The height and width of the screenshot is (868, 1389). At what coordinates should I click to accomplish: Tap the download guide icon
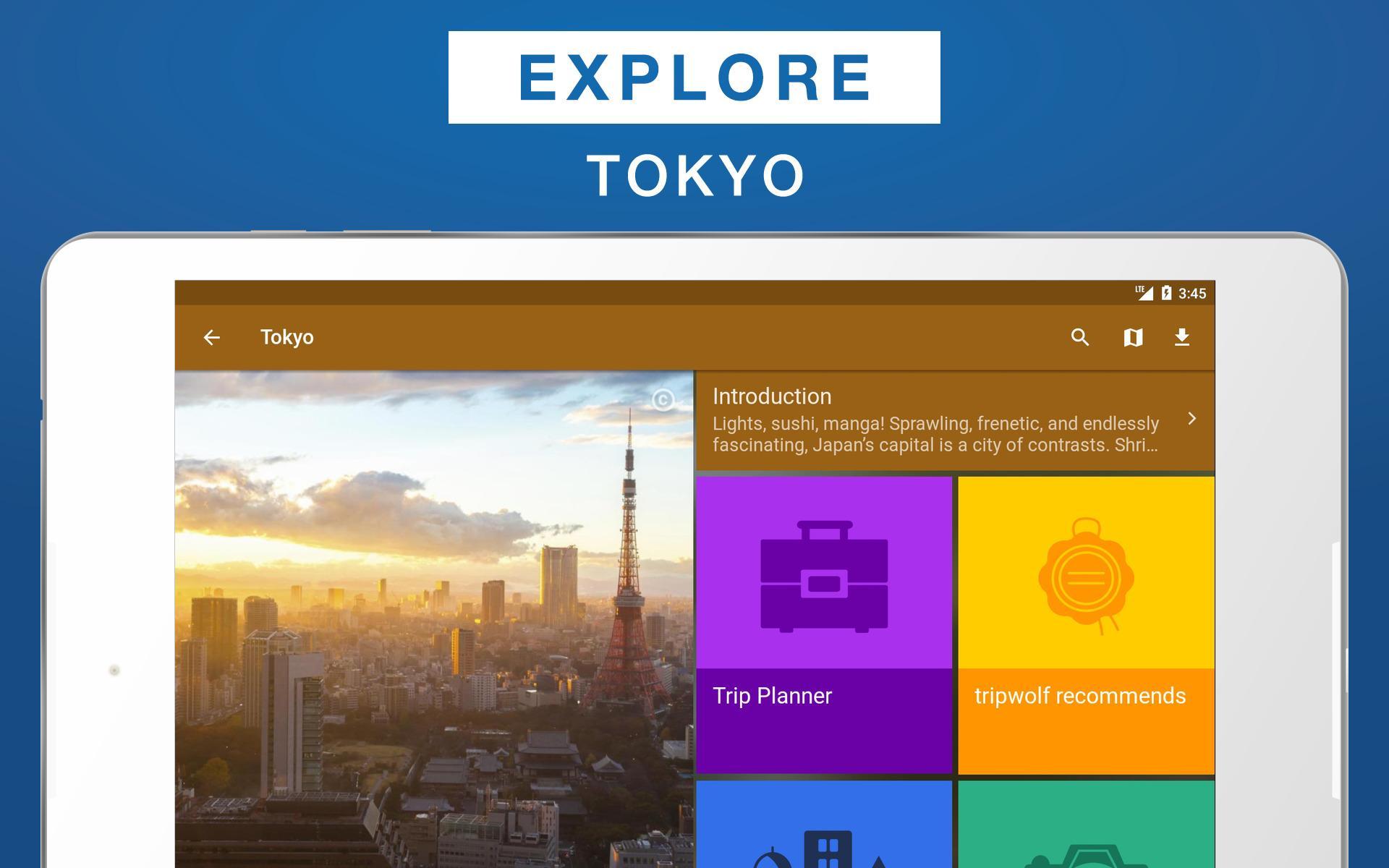click(1182, 337)
